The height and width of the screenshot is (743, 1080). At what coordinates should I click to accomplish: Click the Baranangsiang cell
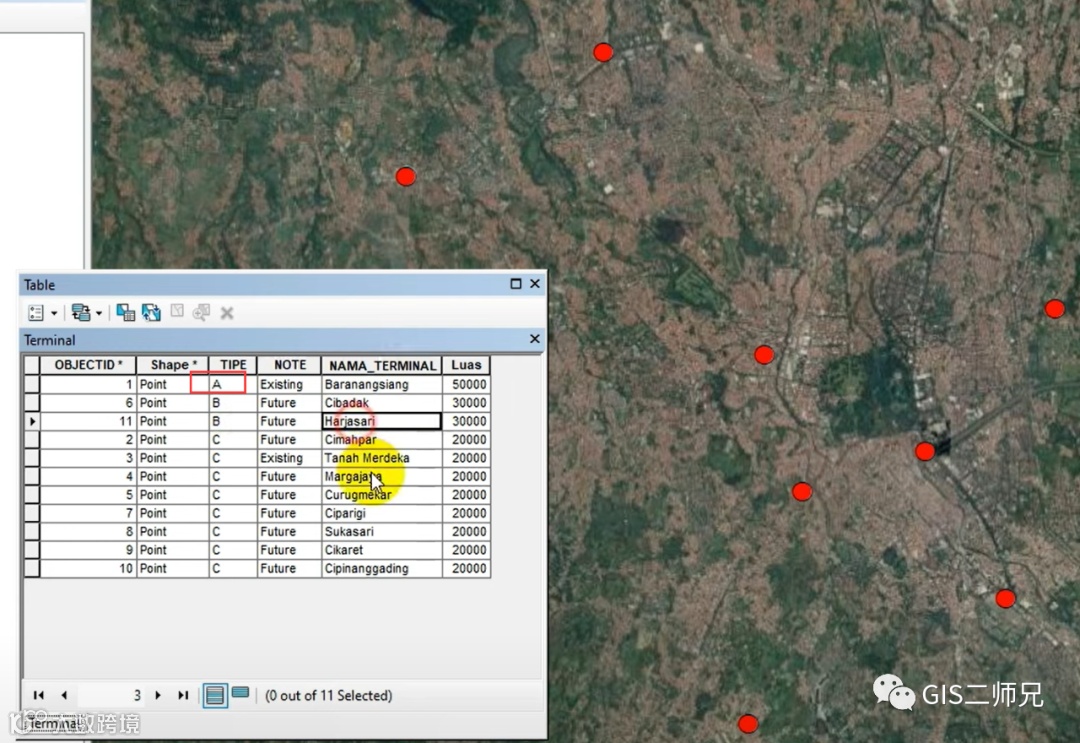pos(382,384)
